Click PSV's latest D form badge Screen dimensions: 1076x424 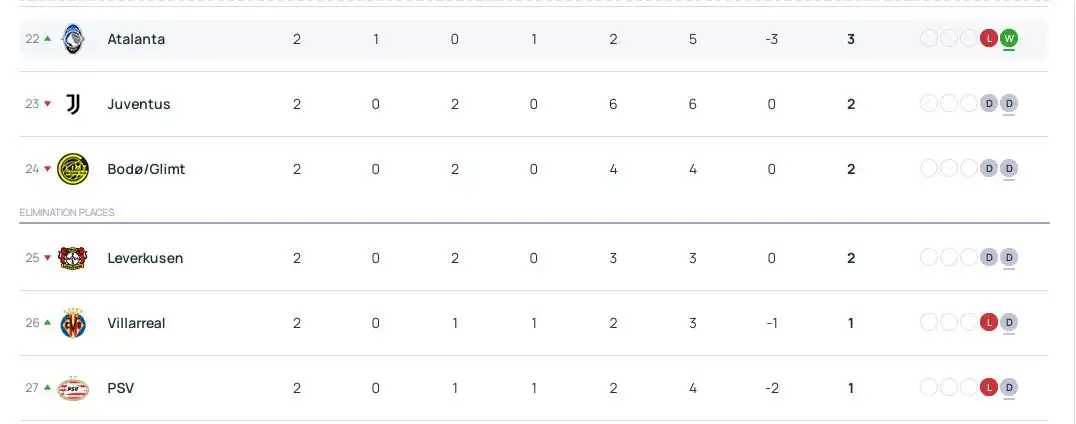[1009, 387]
